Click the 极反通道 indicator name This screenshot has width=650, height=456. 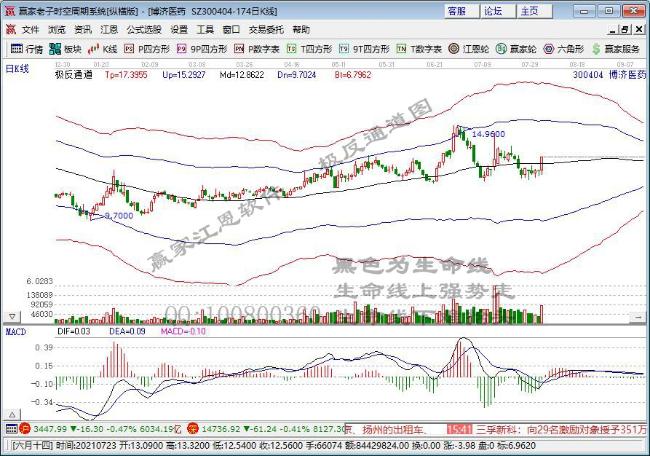pos(74,75)
